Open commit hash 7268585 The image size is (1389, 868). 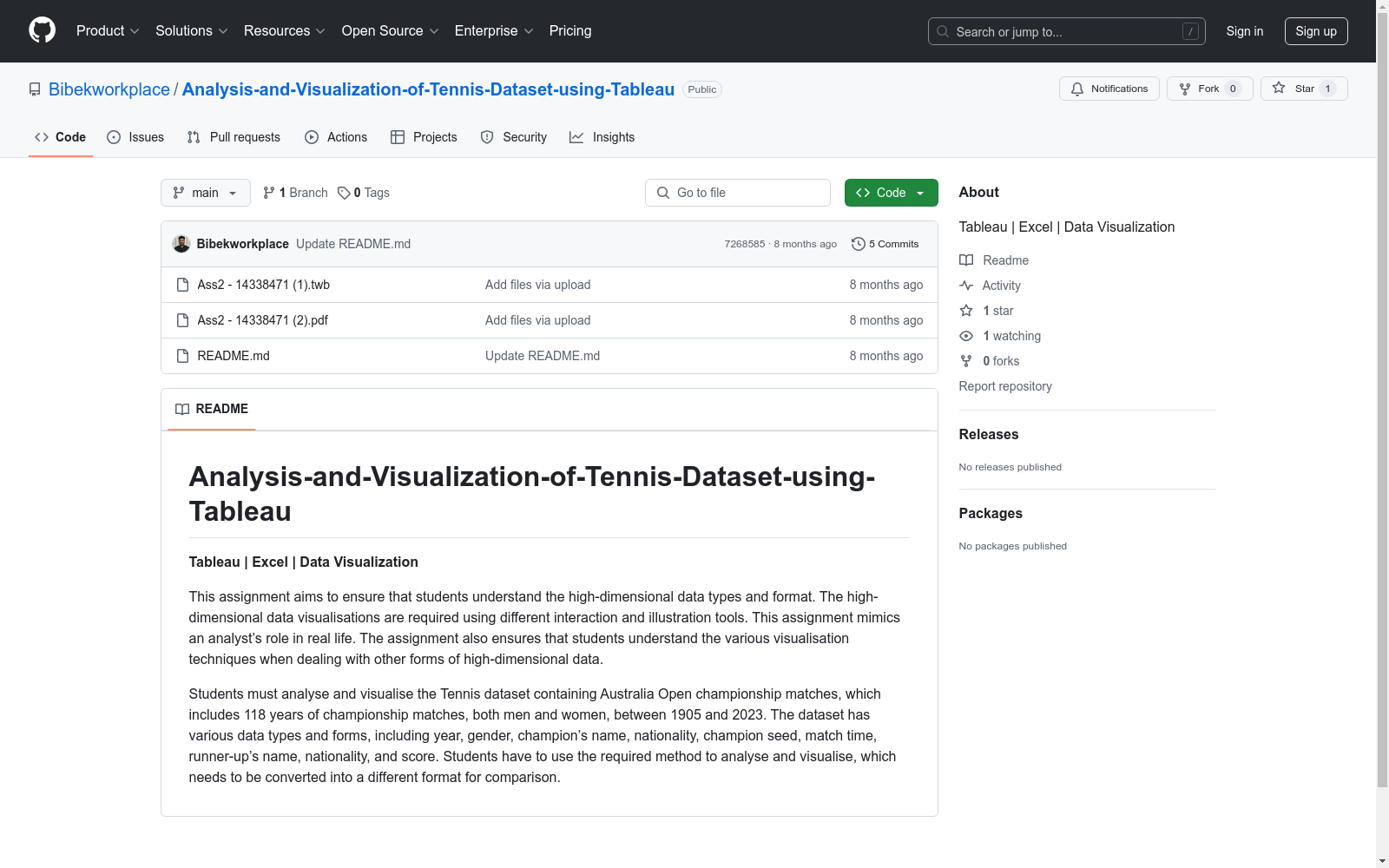(x=745, y=244)
